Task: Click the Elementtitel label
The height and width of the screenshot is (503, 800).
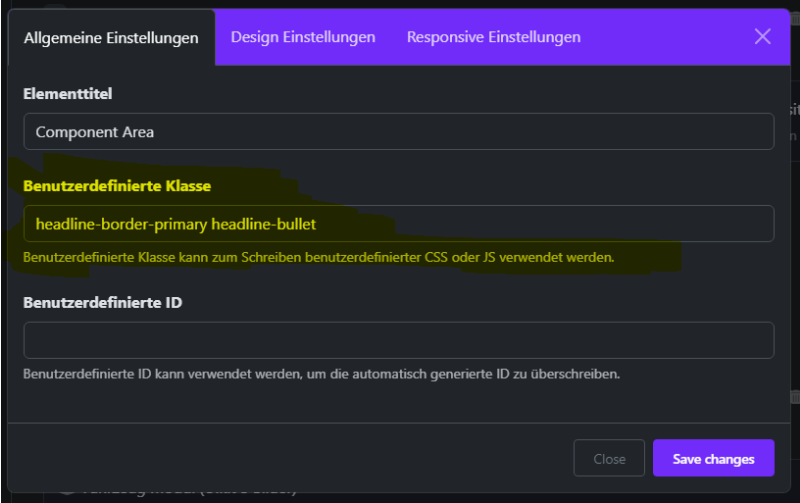Action: tap(68, 94)
